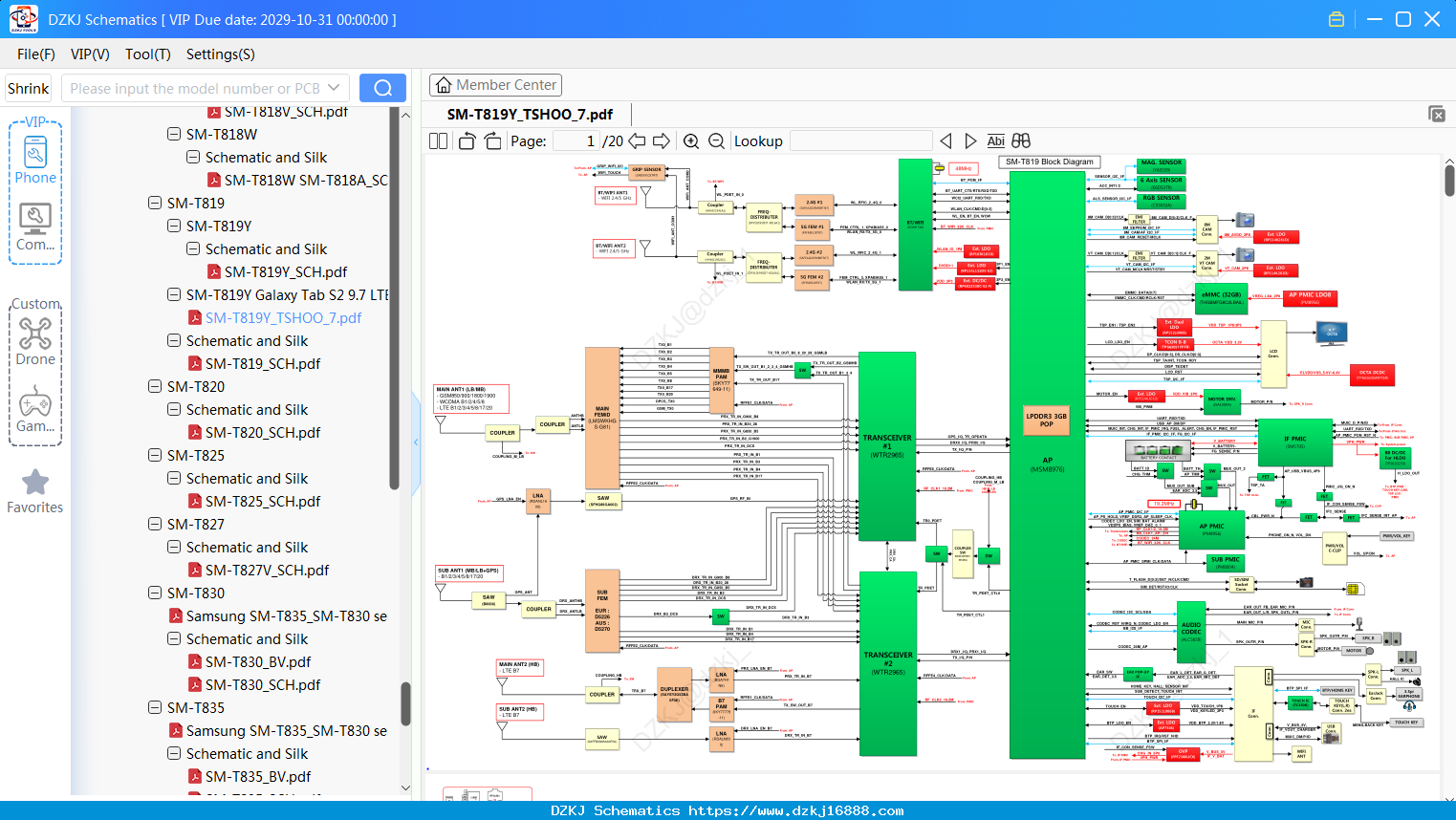
Task: Collapse the SM-T819 tree node
Action: tap(155, 203)
